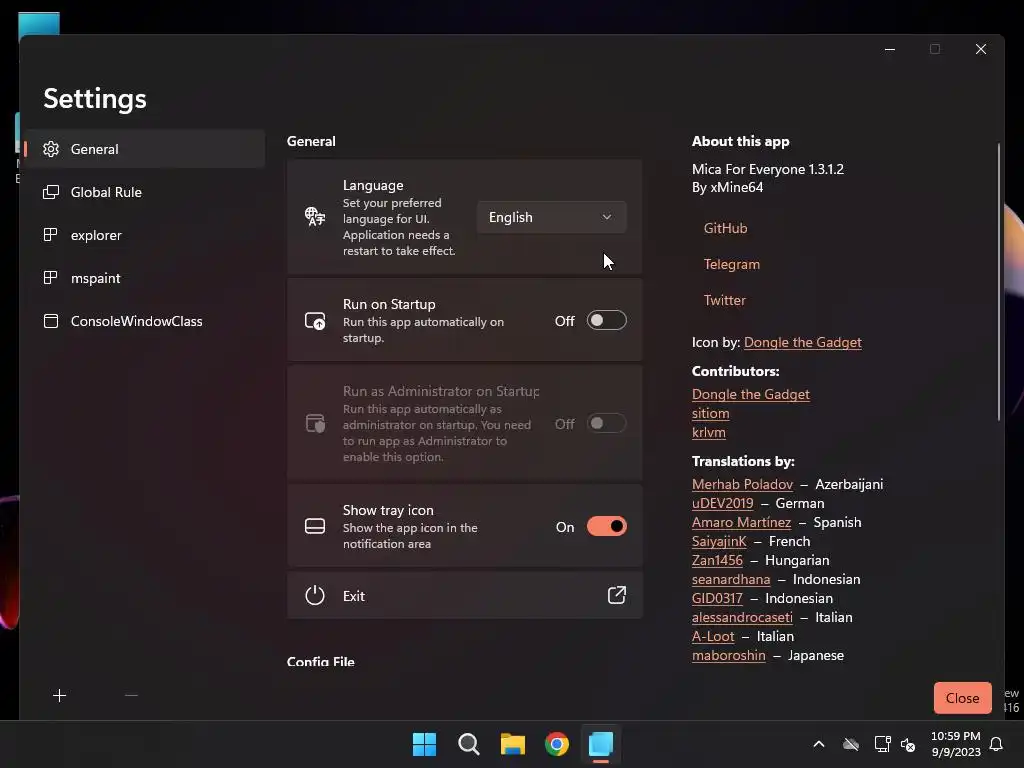This screenshot has width=1024, height=768.
Task: Click the mspaint process rule icon
Action: pyautogui.click(x=51, y=278)
